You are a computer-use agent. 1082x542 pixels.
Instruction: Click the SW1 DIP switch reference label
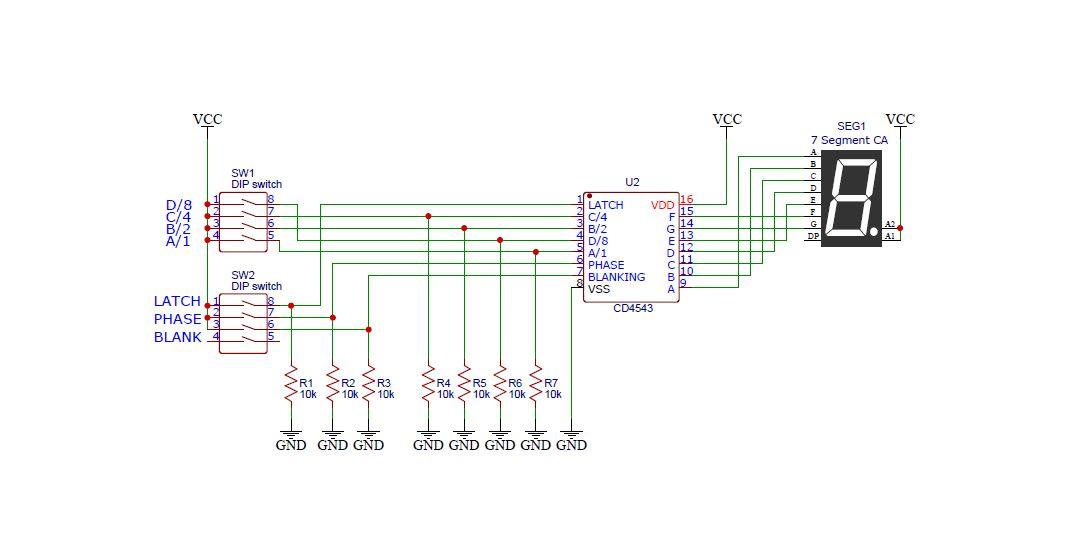(x=243, y=173)
